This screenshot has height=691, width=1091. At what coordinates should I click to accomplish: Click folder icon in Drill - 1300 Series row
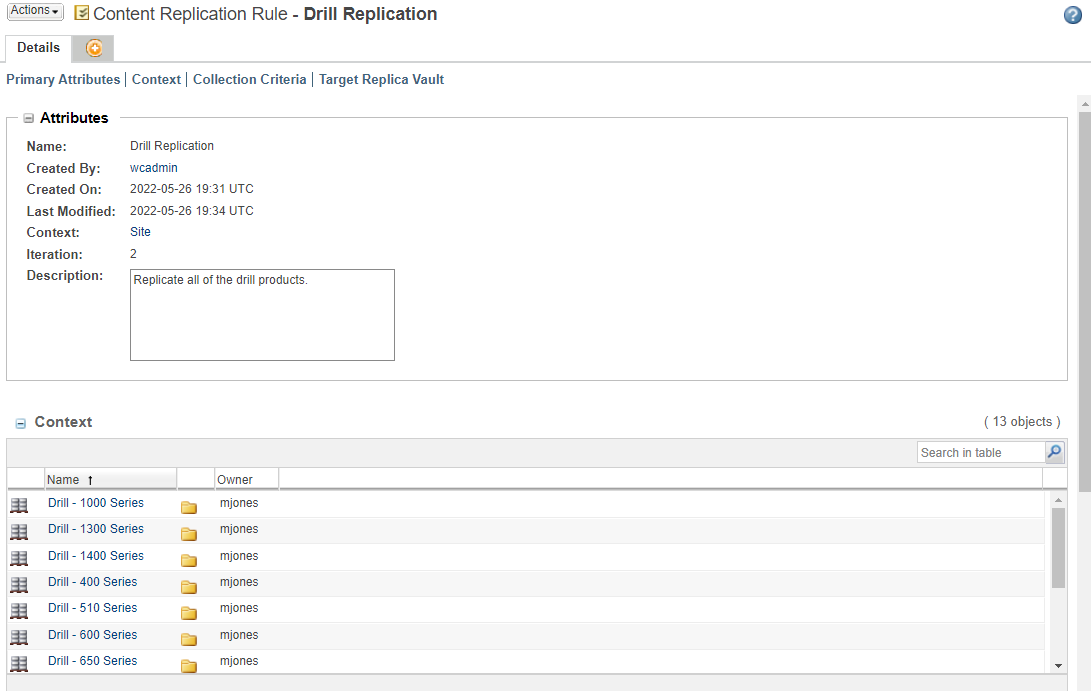[x=189, y=534]
